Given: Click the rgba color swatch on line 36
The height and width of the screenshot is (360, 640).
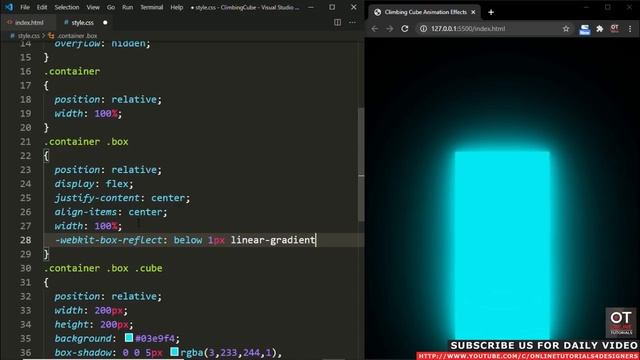Looking at the screenshot, I should pos(174,351).
